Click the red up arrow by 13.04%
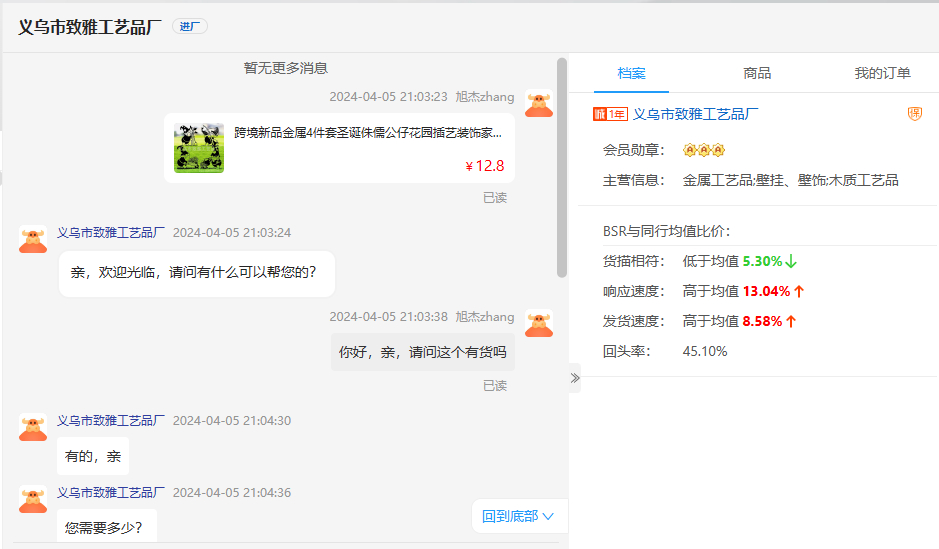939x549 pixels. [x=799, y=291]
